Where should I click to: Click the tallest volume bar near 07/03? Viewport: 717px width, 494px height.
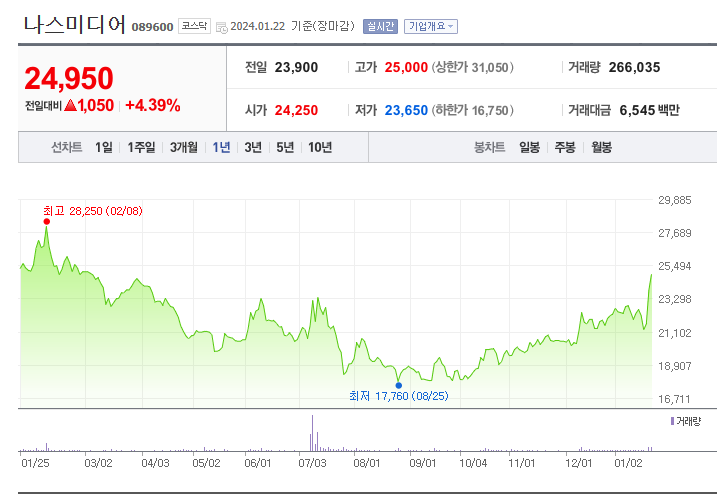point(312,433)
